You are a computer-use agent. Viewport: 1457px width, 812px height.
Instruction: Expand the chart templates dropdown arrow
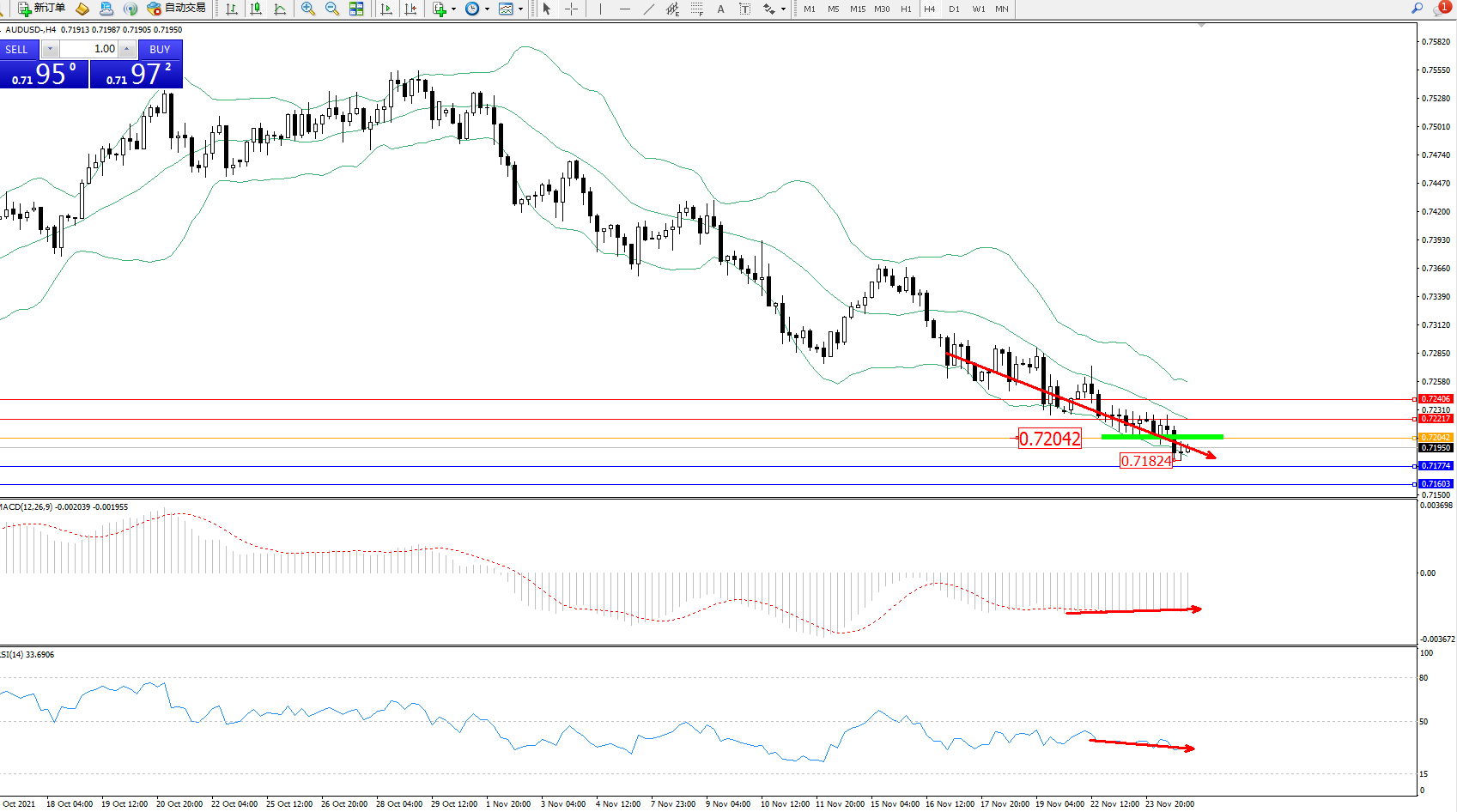tap(520, 9)
